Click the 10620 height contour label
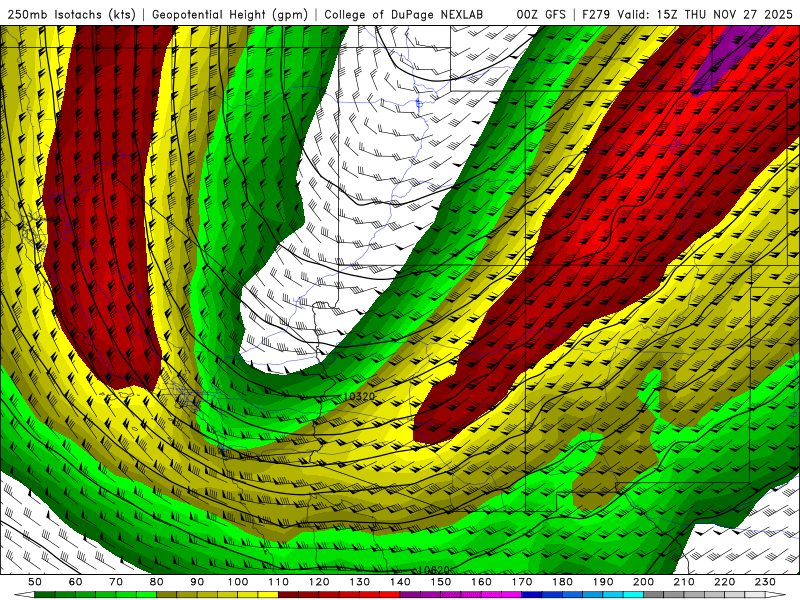800x600 pixels. click(x=434, y=570)
